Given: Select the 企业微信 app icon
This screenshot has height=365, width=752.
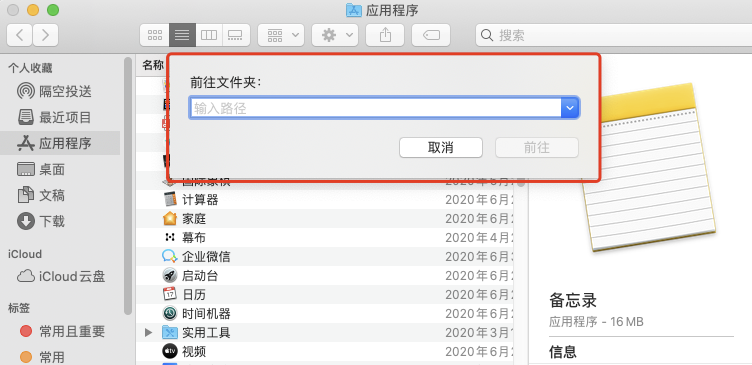Looking at the screenshot, I should (x=170, y=257).
